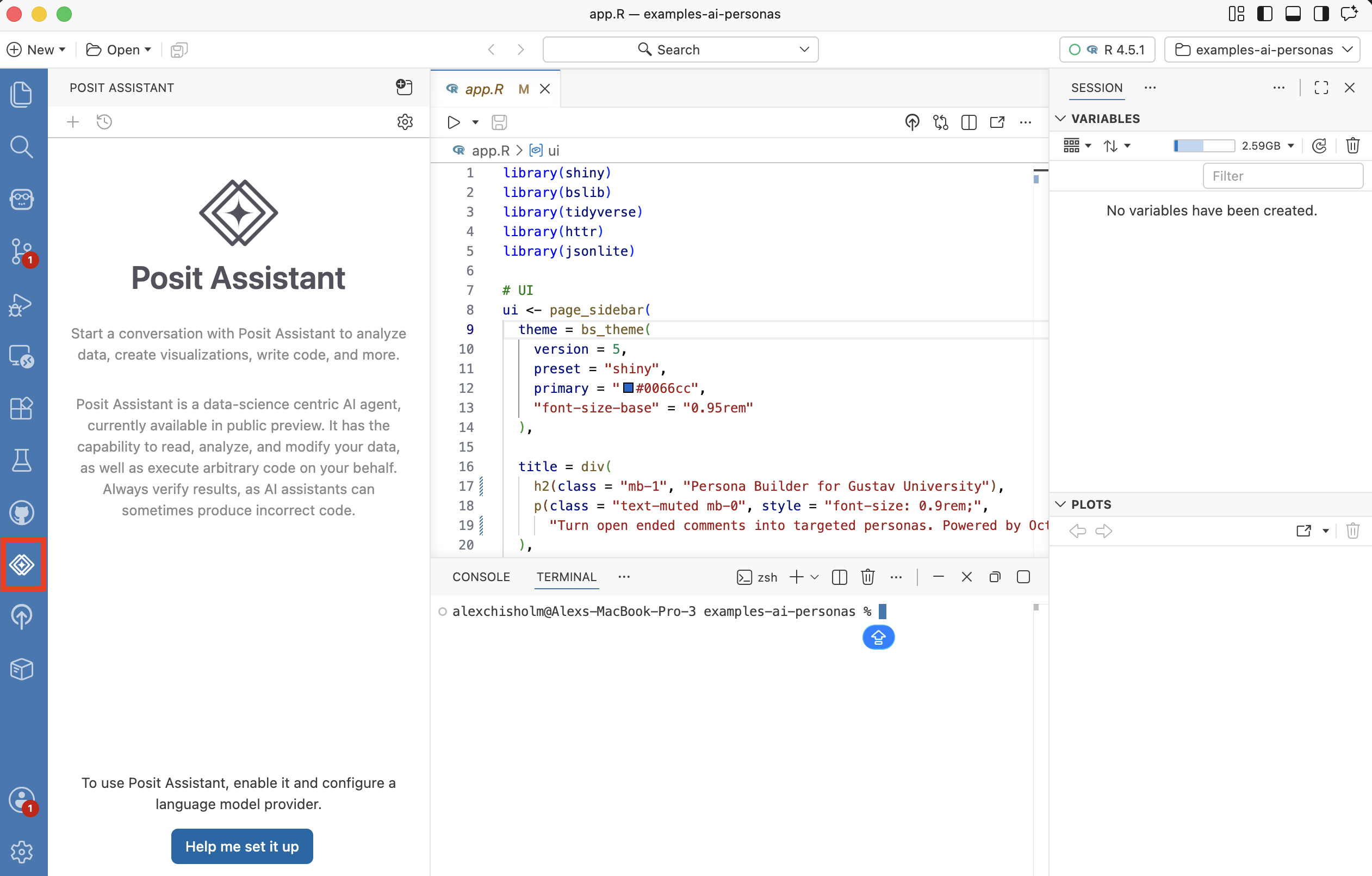This screenshot has width=1372, height=876.
Task: Switch to the CONSOLE tab
Action: pyautogui.click(x=481, y=577)
